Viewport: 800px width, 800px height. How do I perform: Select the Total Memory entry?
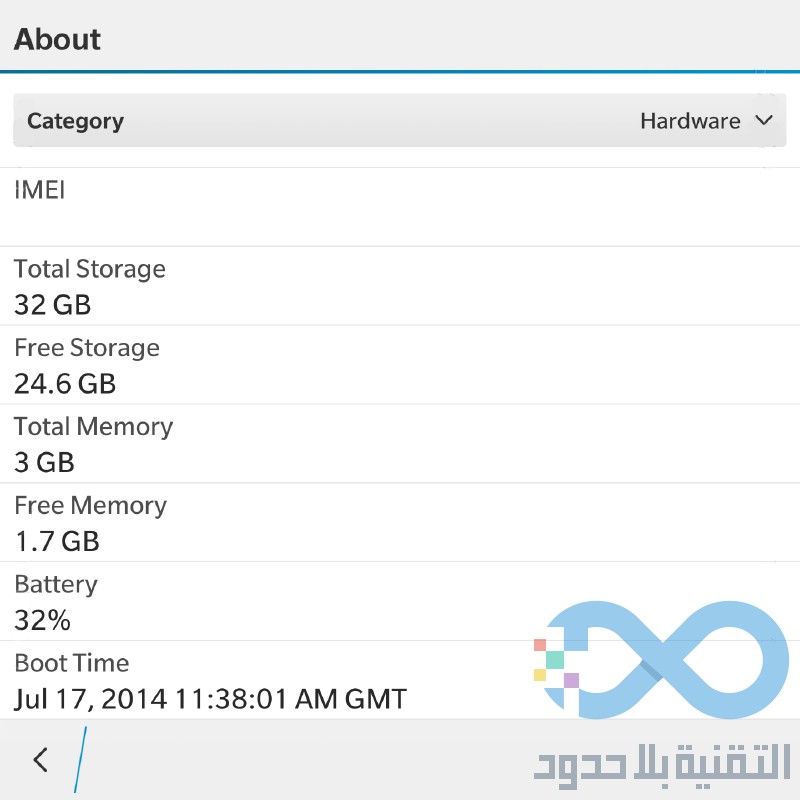pos(400,443)
